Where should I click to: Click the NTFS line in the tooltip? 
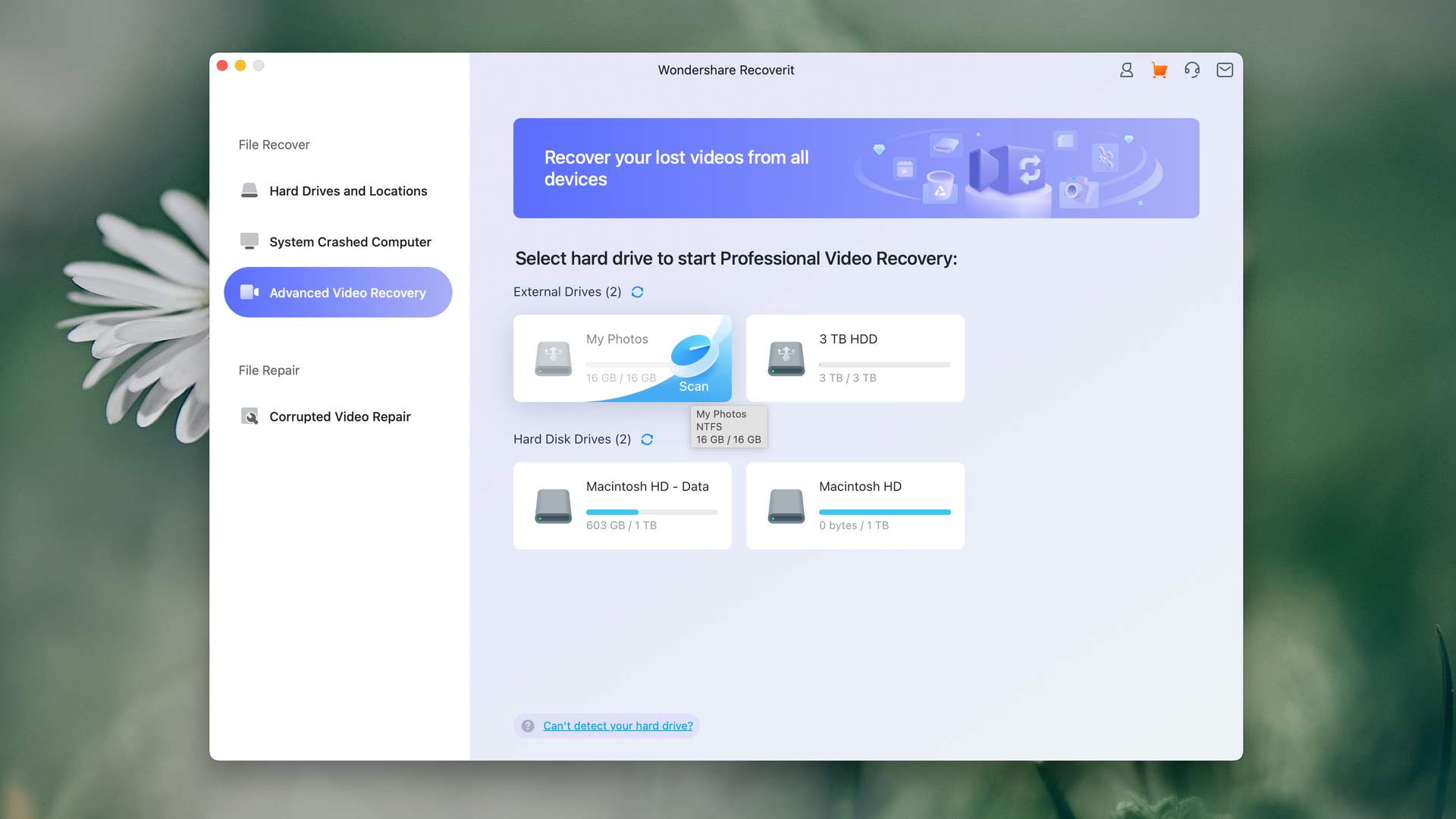(709, 427)
